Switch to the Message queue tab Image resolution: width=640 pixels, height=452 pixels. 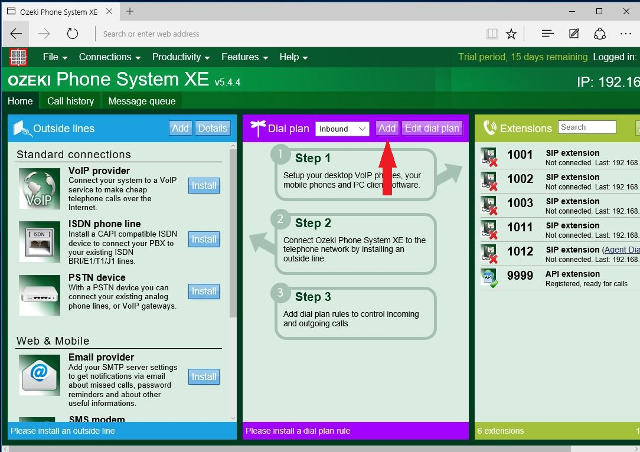click(x=142, y=101)
